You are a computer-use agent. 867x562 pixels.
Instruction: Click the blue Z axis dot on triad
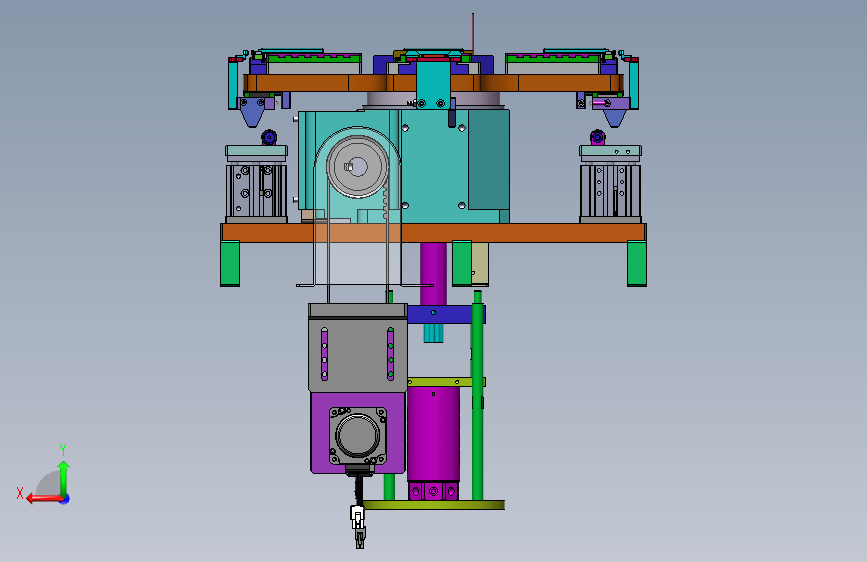coord(65,499)
